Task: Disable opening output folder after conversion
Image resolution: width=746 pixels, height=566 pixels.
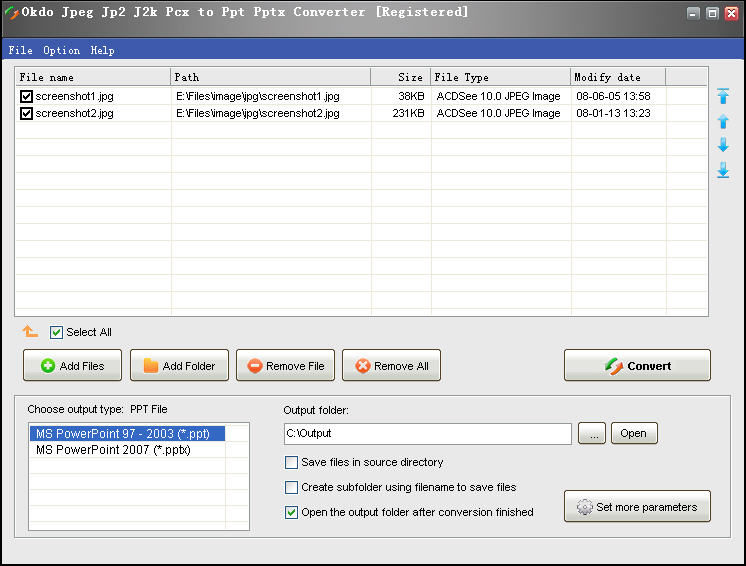Action: click(291, 513)
